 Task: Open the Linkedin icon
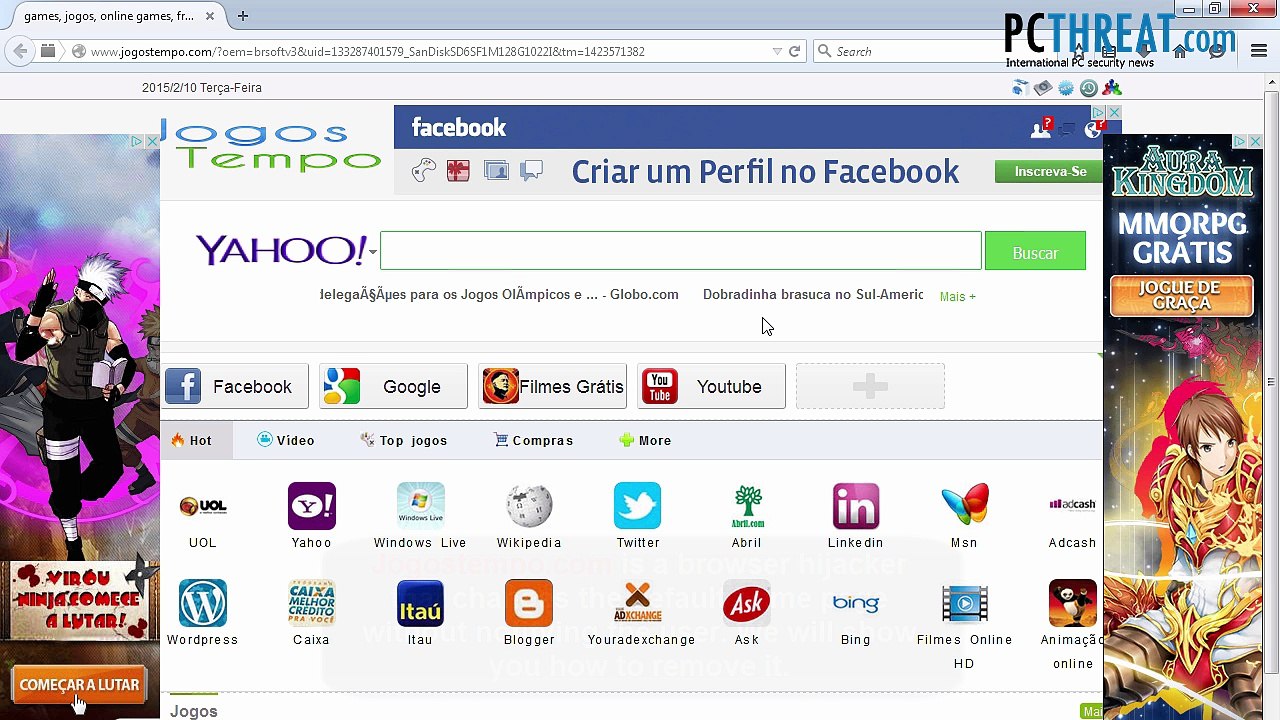(x=856, y=506)
